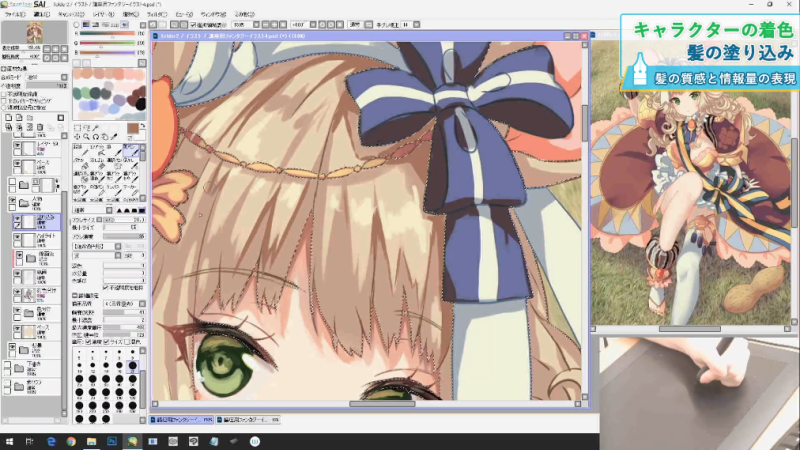Click the foreground brown color swatch

click(x=133, y=128)
